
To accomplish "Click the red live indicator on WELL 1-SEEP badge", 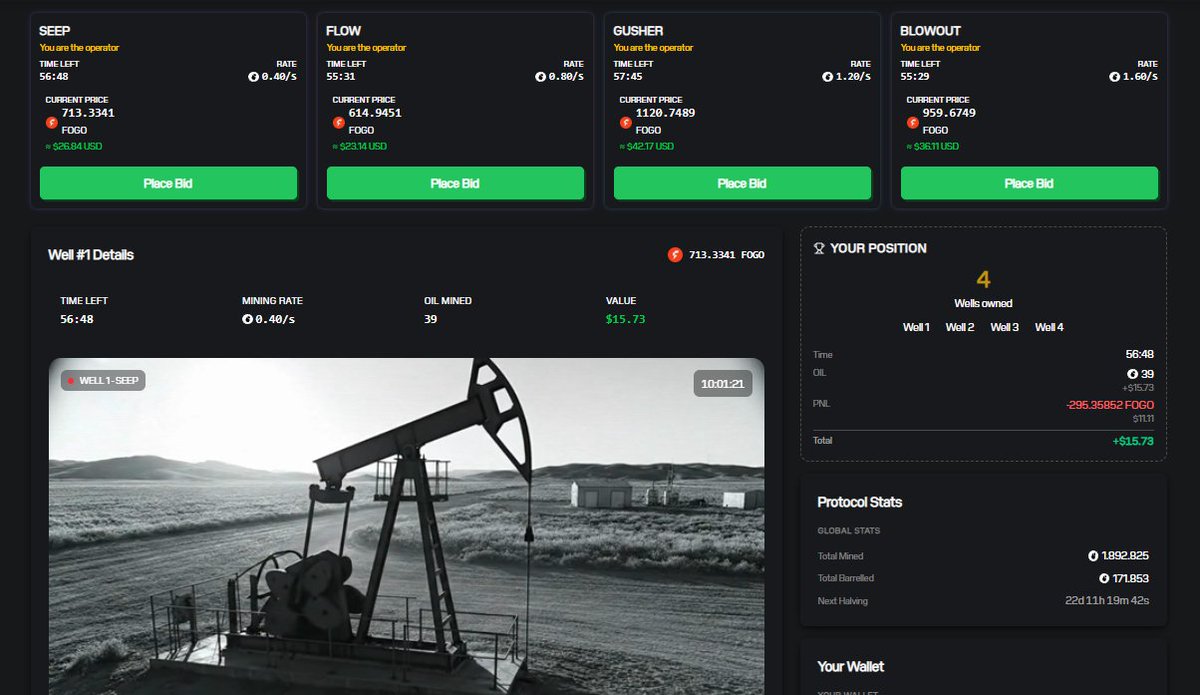I will tap(71, 380).
